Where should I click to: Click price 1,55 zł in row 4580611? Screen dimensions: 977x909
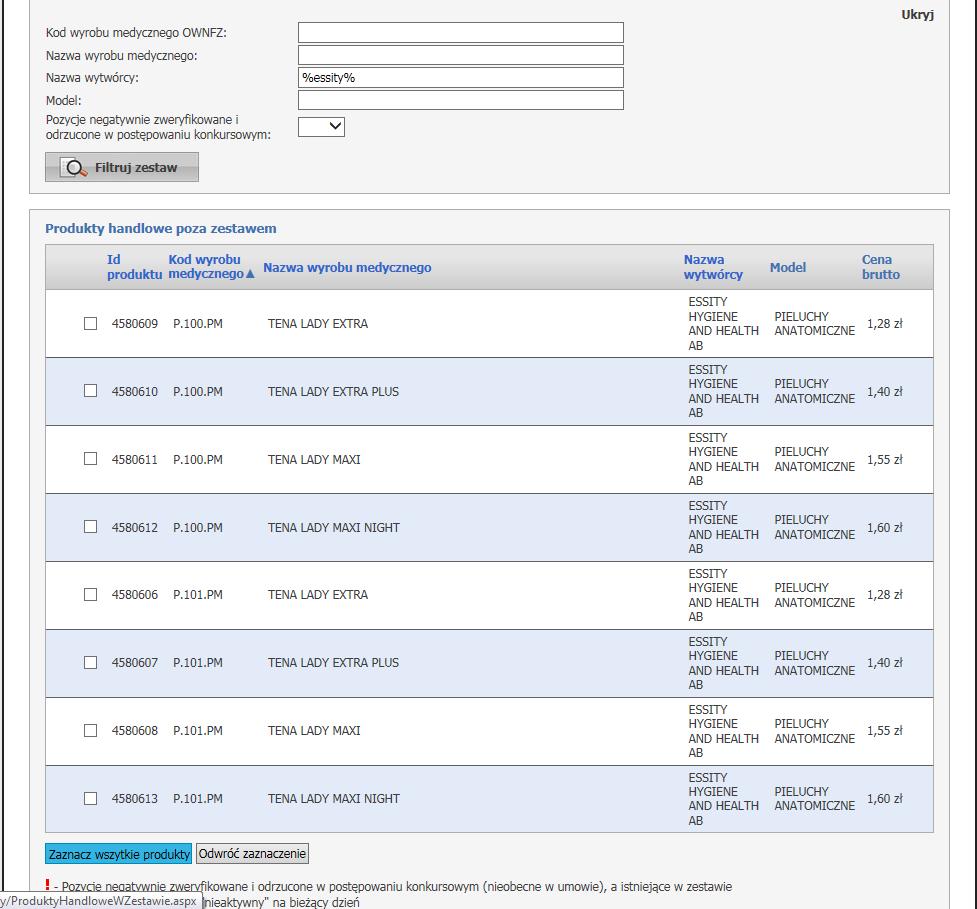click(x=884, y=459)
